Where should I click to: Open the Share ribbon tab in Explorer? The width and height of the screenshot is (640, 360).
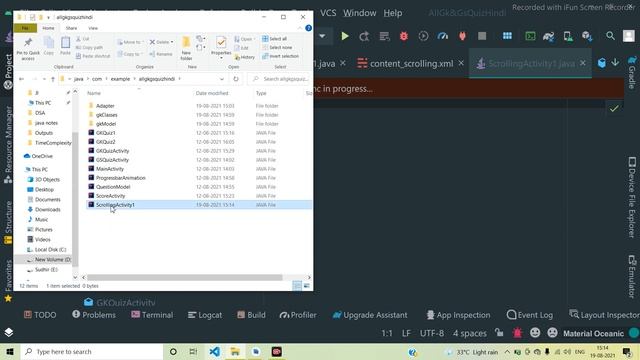click(x=71, y=28)
